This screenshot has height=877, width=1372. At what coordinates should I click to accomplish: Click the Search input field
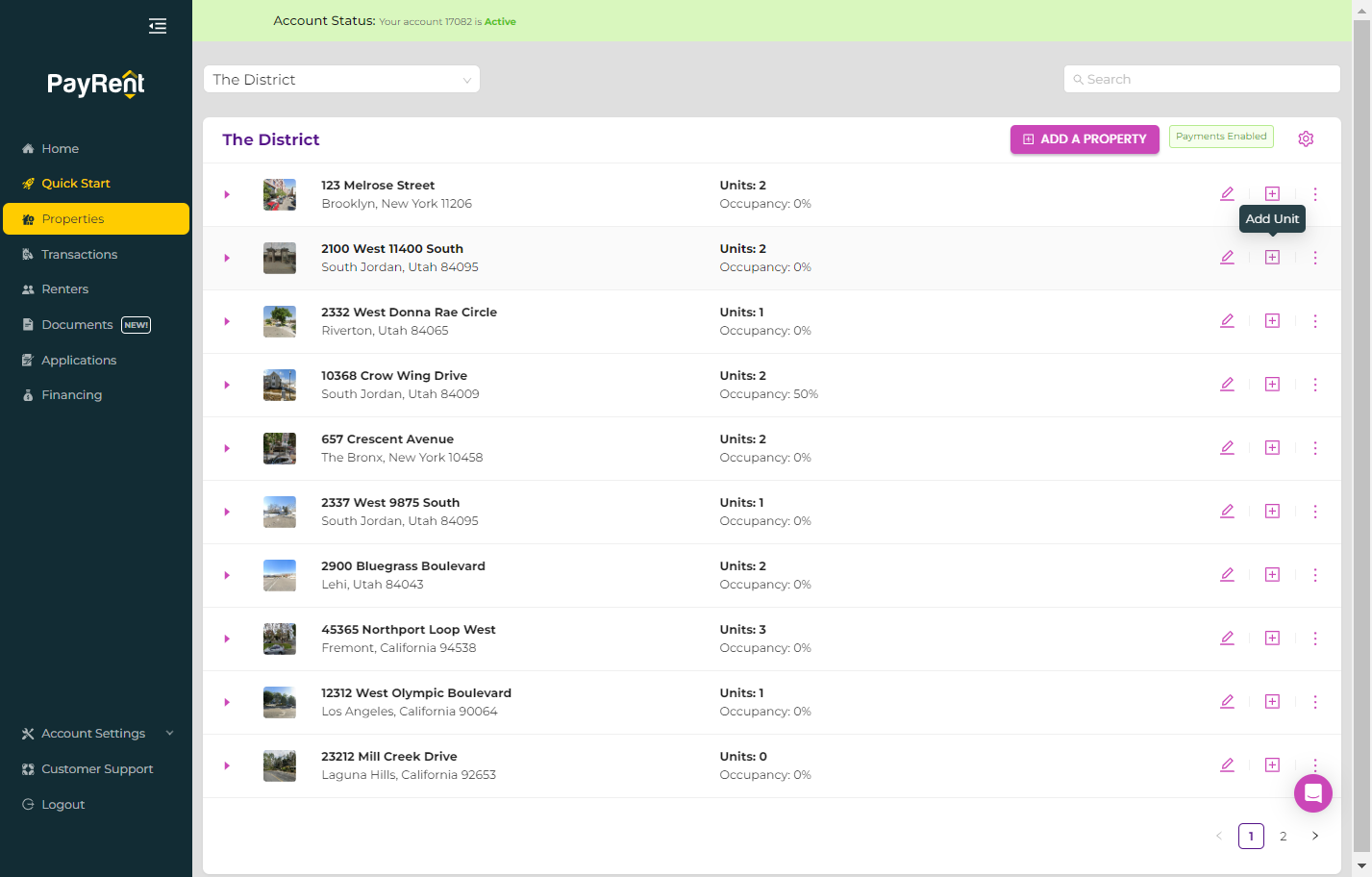1202,80
